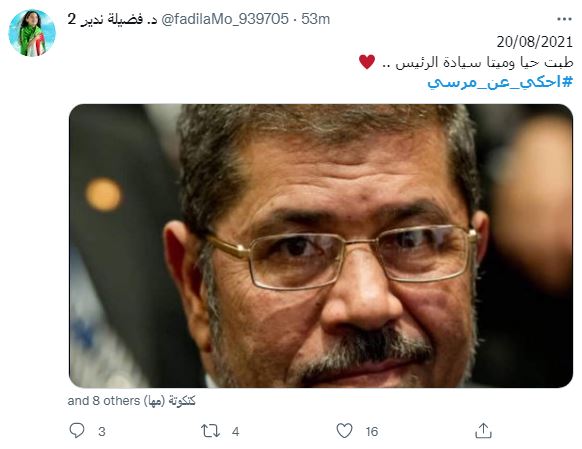Click the 53m timestamp link

point(315,19)
